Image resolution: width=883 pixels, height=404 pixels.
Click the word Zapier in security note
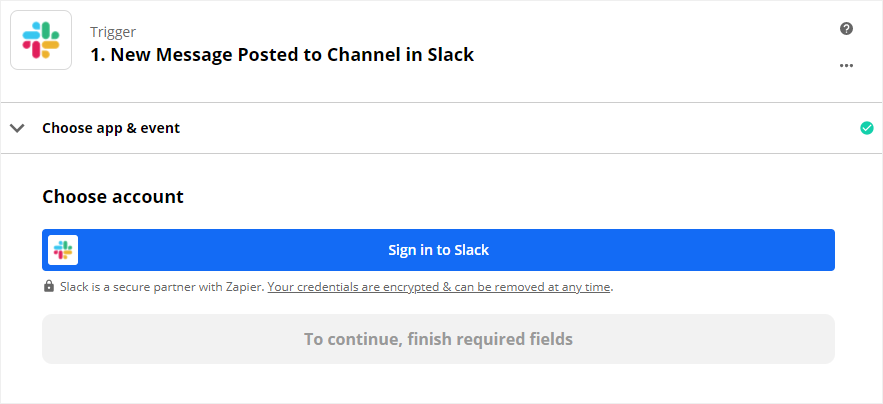[247, 287]
